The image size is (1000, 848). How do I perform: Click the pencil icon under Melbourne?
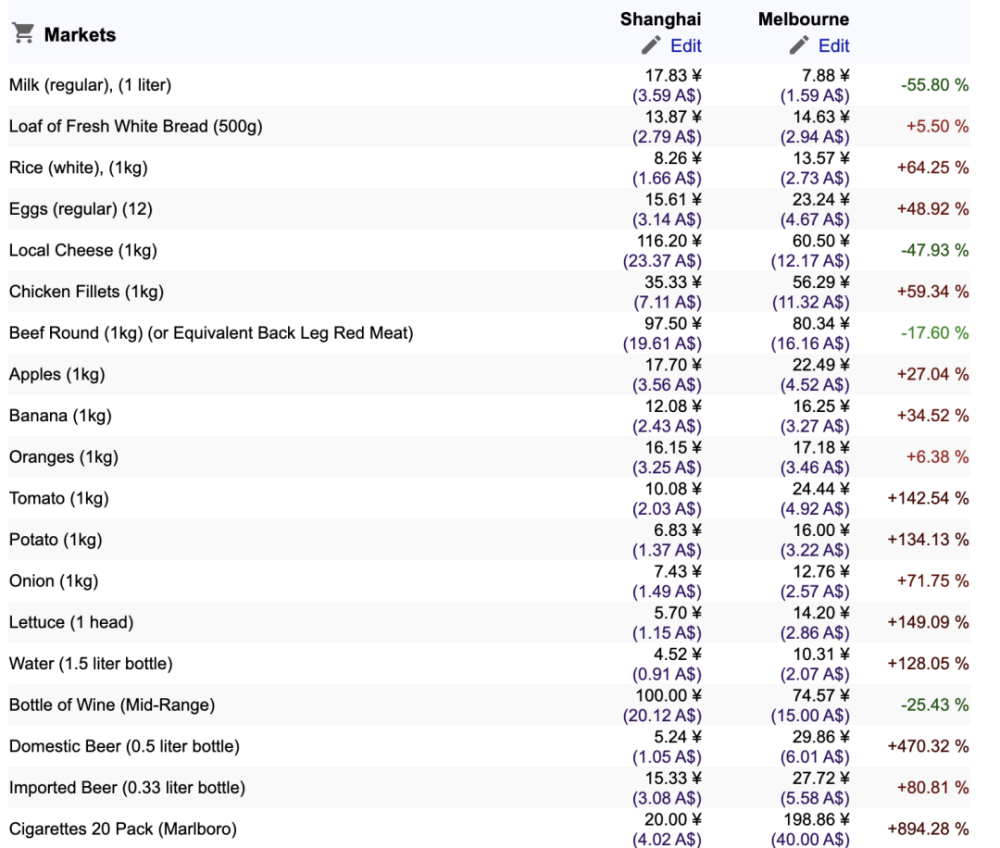click(x=799, y=45)
